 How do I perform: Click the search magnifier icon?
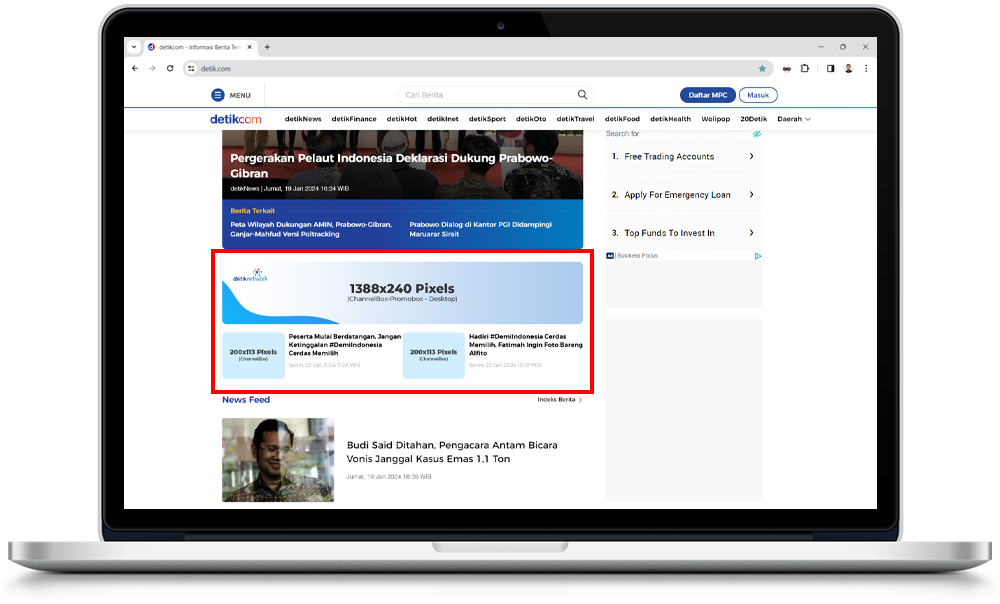click(x=582, y=95)
